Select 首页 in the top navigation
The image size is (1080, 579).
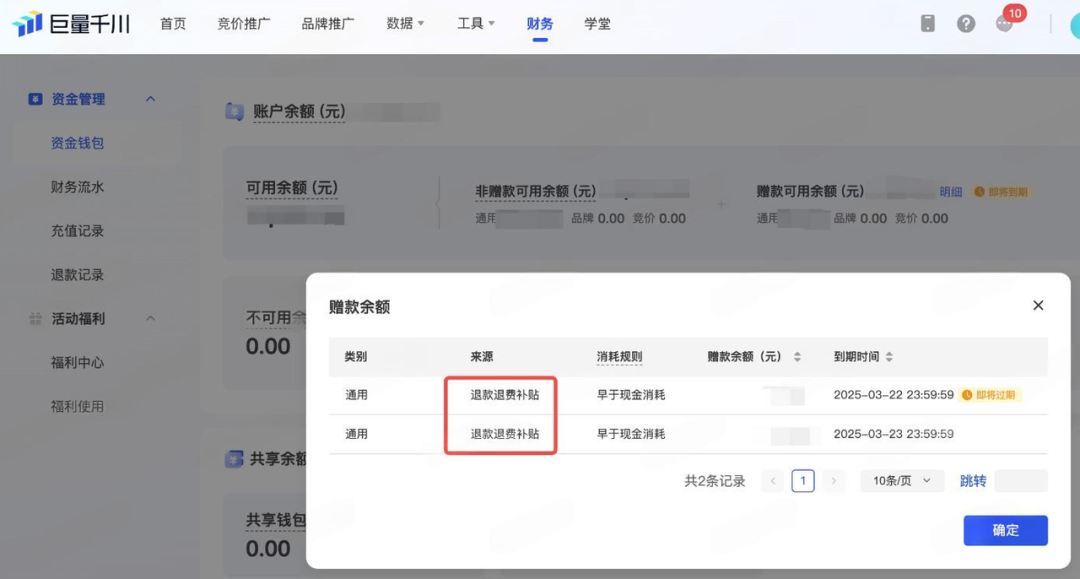point(172,23)
